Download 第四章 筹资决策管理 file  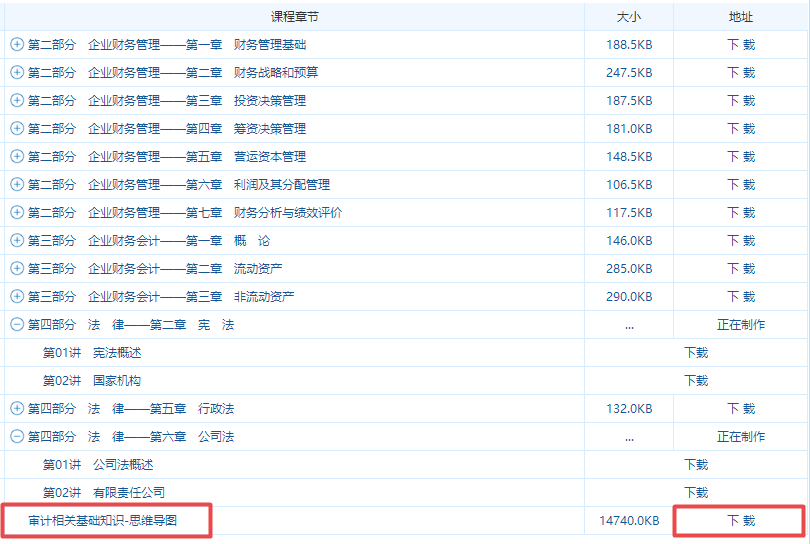coord(741,129)
